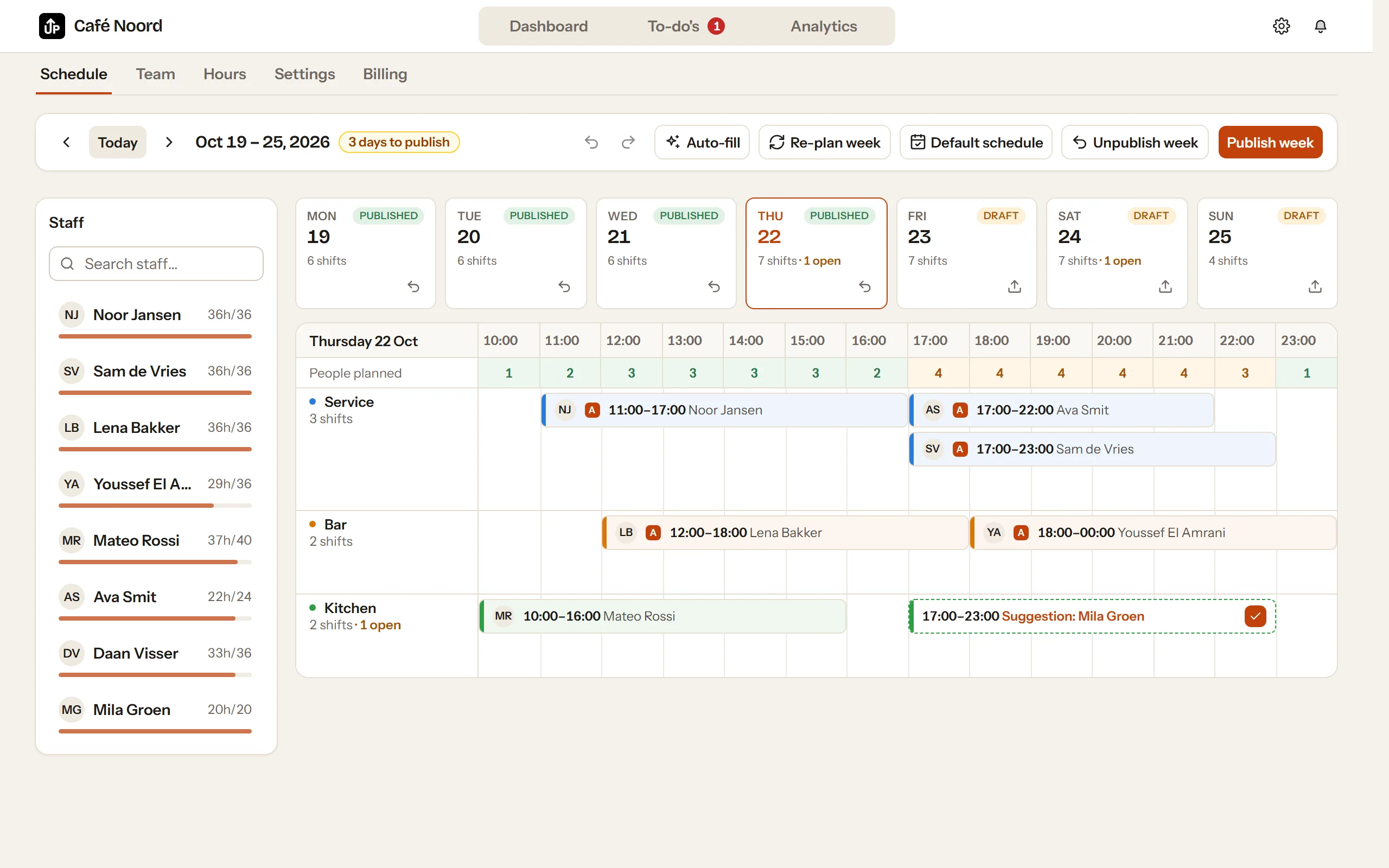Unpublish Tuesday 20 with its icon

(x=564, y=286)
